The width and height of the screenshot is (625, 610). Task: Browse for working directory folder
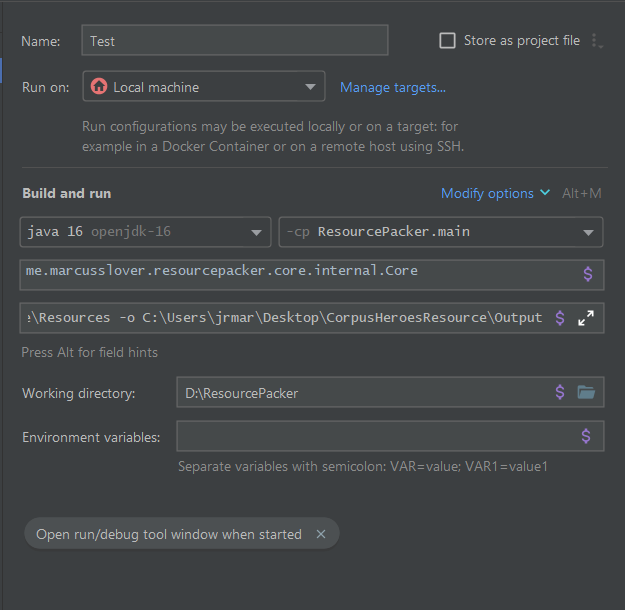586,392
